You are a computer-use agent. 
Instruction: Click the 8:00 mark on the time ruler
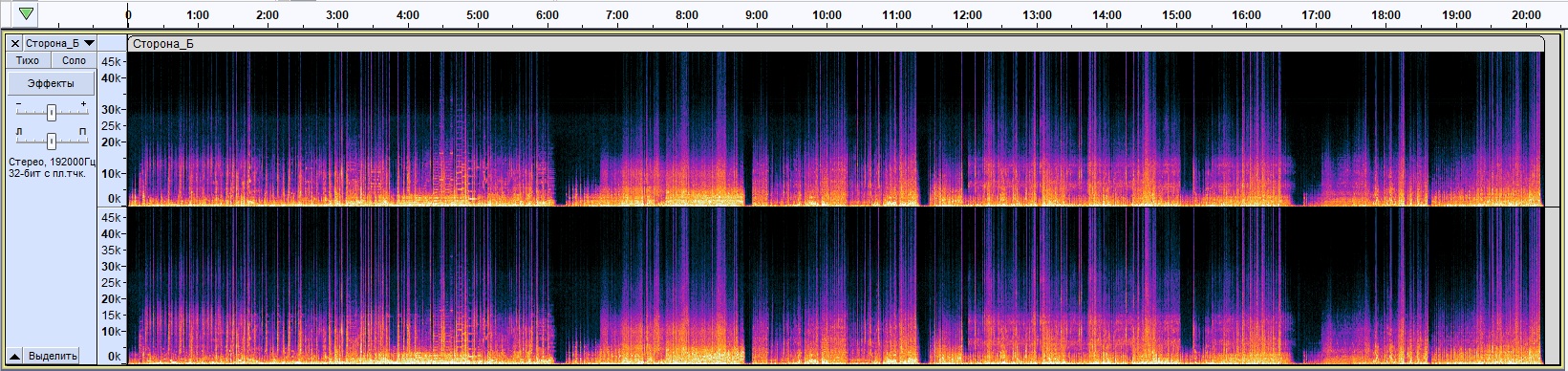point(687,15)
